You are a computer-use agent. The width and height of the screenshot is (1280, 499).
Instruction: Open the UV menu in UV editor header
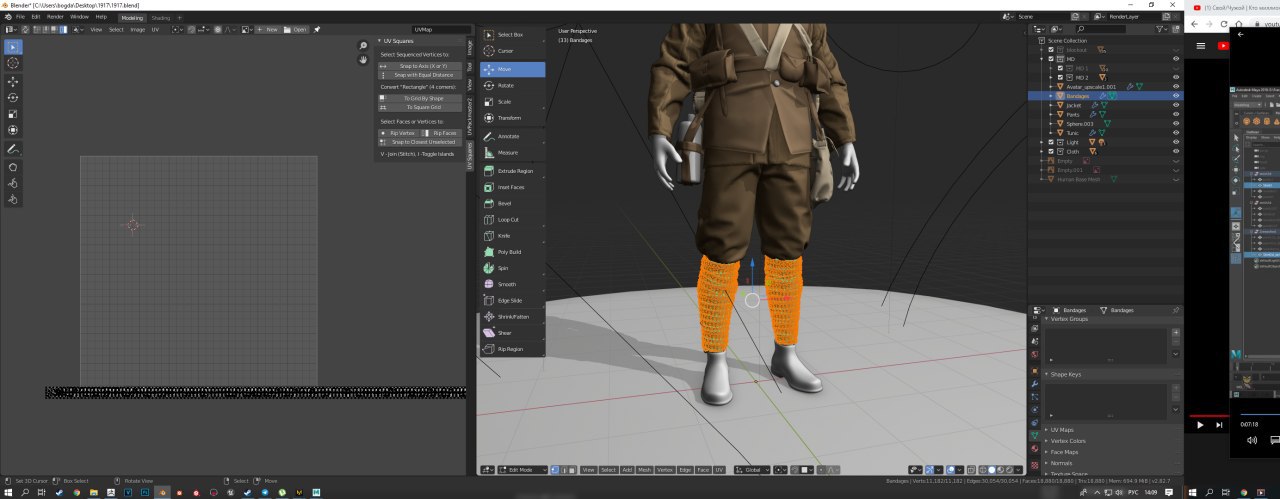(155, 30)
